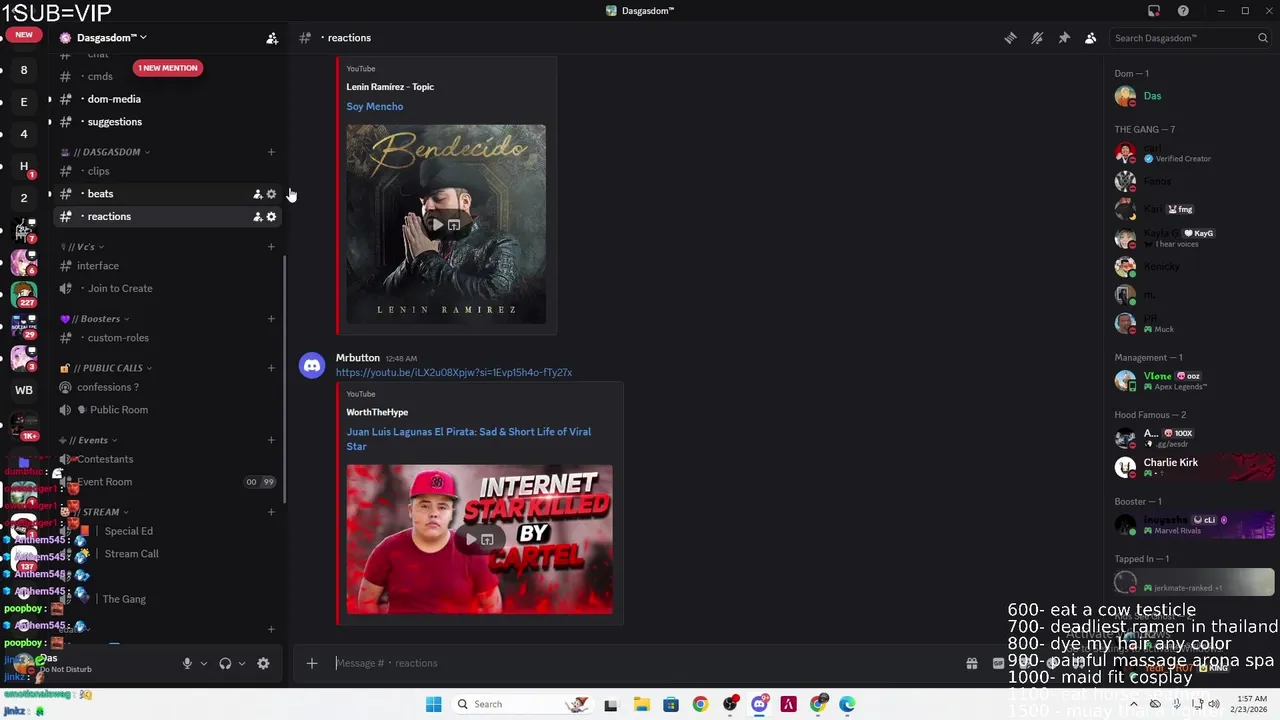Play the Internet Star Killed by Cartel thumbnail
The width and height of the screenshot is (1280, 720).
point(479,539)
